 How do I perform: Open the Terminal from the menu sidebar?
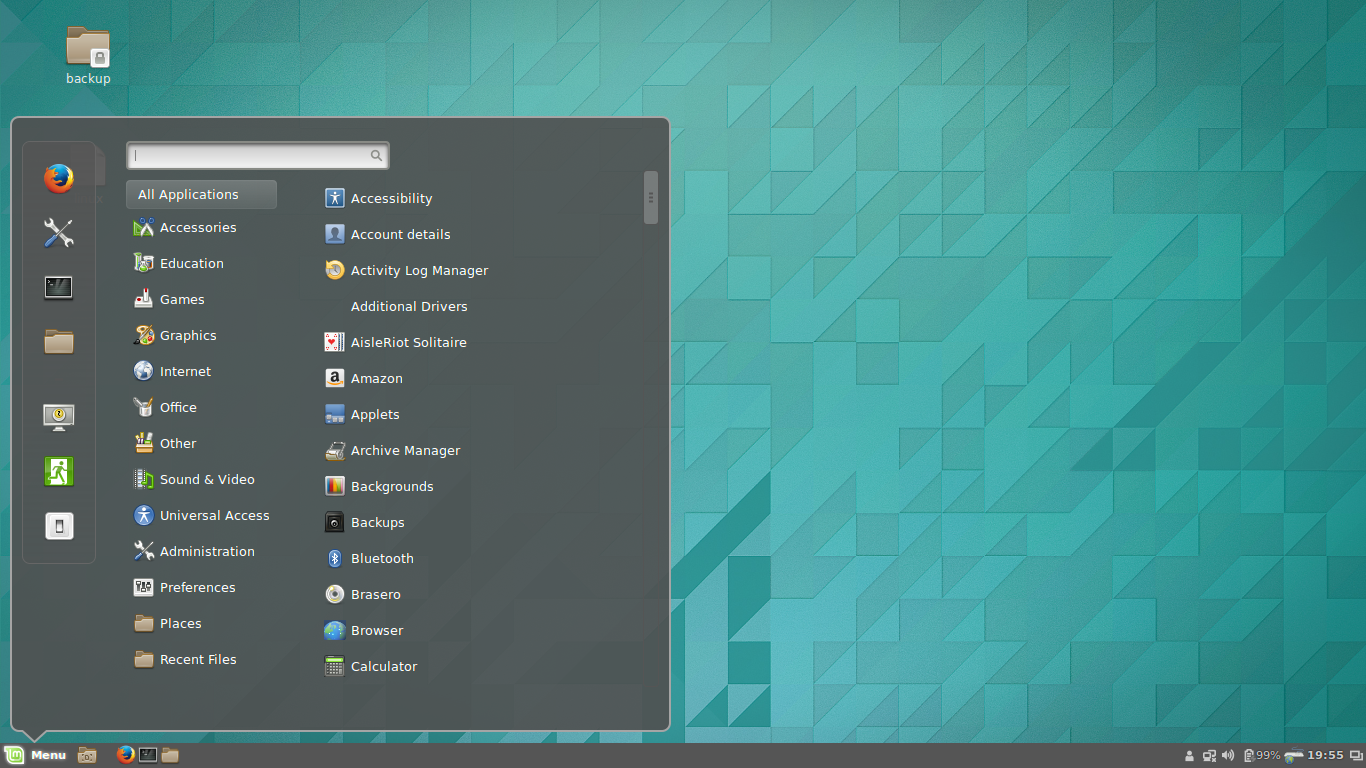click(x=58, y=287)
